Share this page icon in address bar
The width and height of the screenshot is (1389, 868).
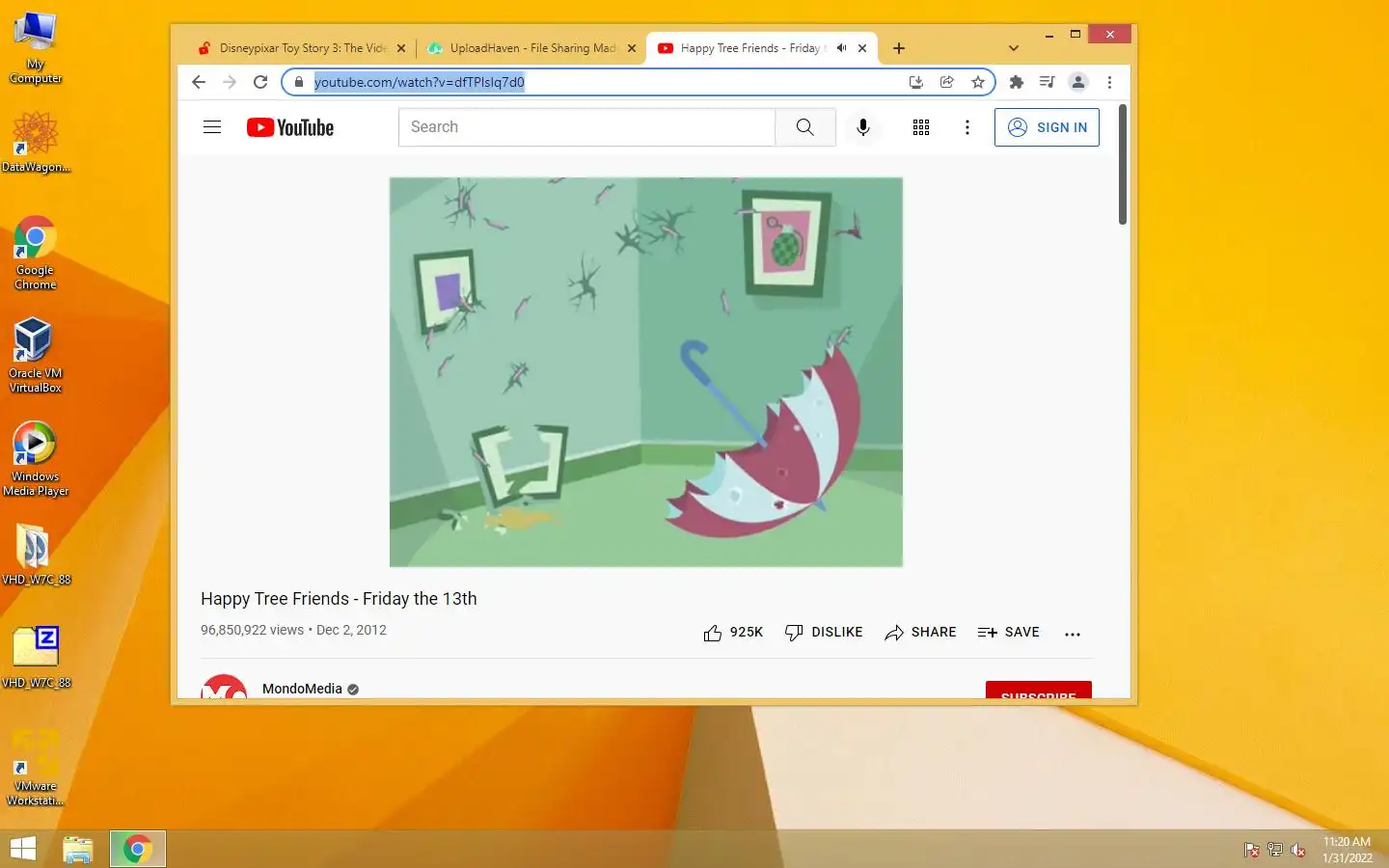point(947,82)
